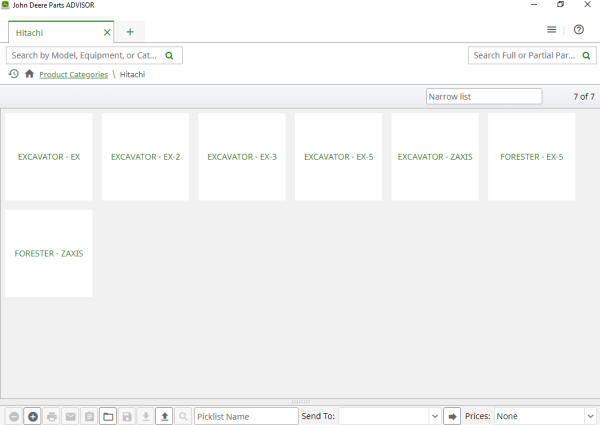This screenshot has height=425, width=600.
Task: Open the EXCAVATOR - ZAXIS category tile
Action: (435, 157)
